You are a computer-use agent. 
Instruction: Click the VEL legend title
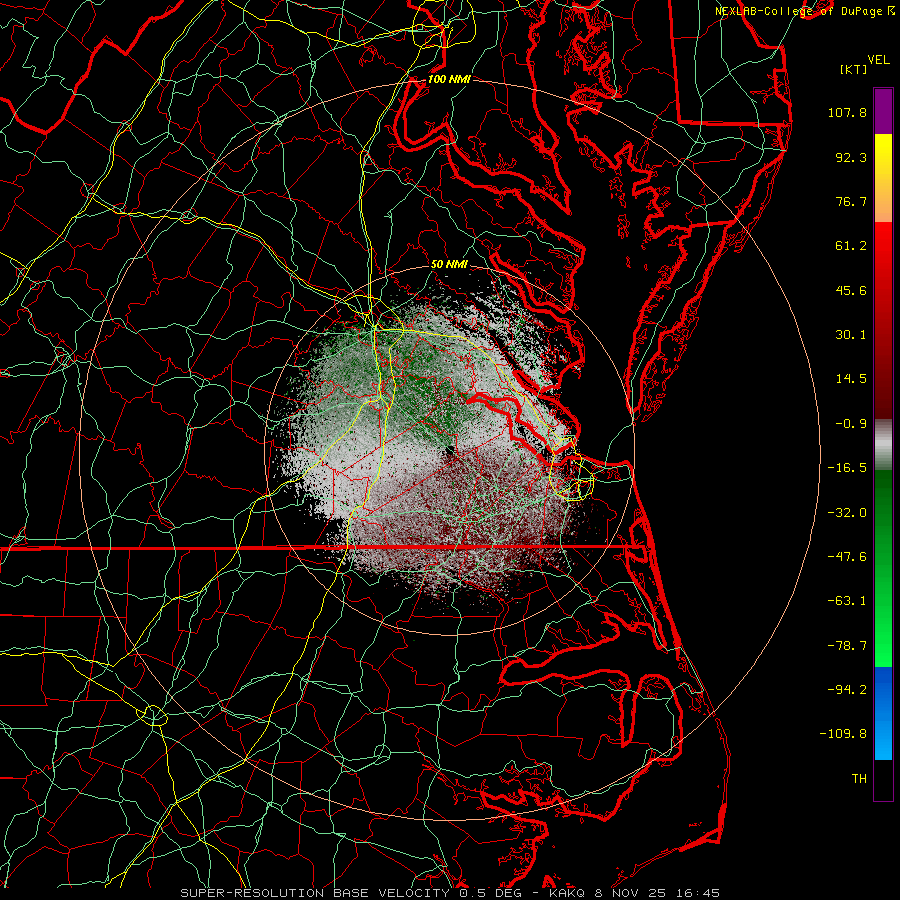click(x=878, y=60)
